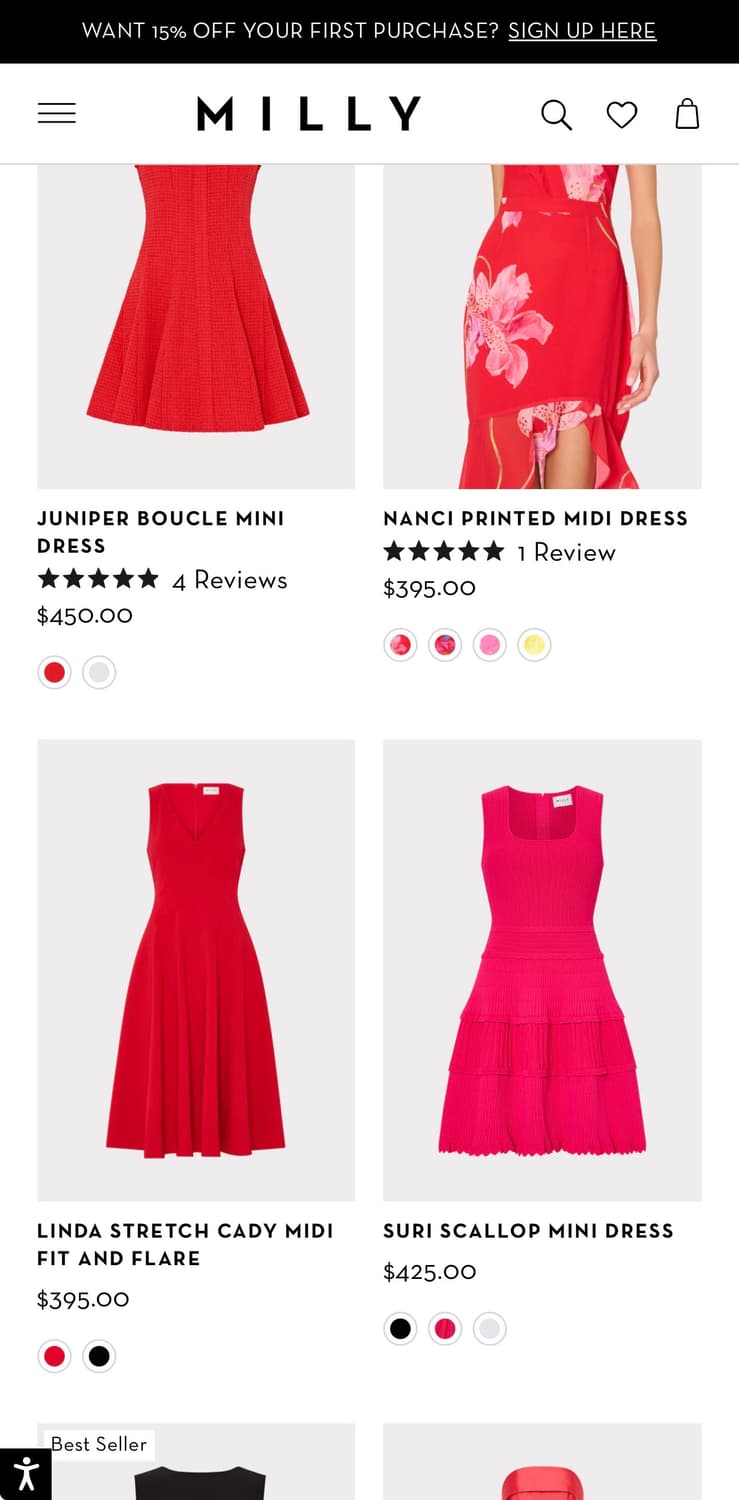This screenshot has height=1500, width=739.
Task: Select white swatch for Juniper Boucle dress
Action: 99,672
